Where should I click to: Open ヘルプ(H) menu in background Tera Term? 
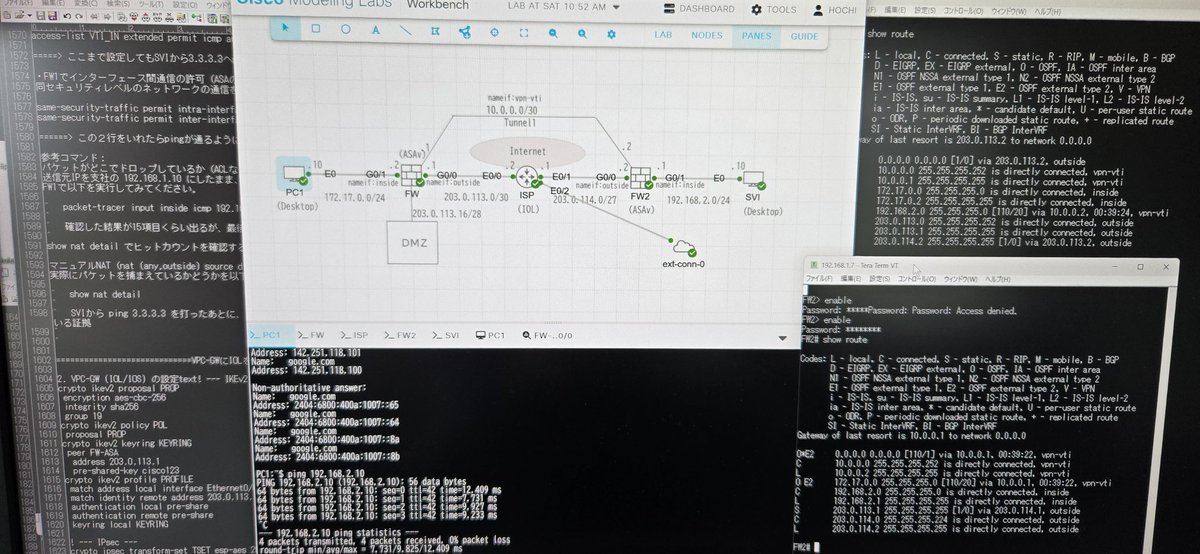1048,12
